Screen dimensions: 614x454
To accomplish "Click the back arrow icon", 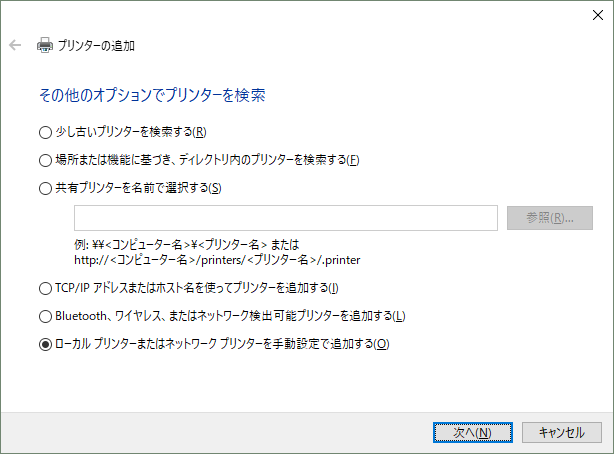I will (x=15, y=45).
